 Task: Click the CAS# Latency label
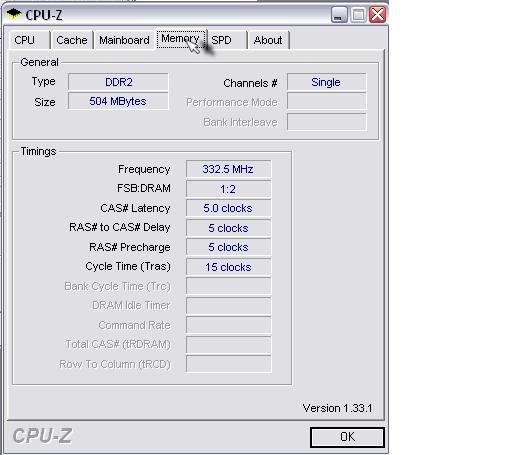[135, 208]
